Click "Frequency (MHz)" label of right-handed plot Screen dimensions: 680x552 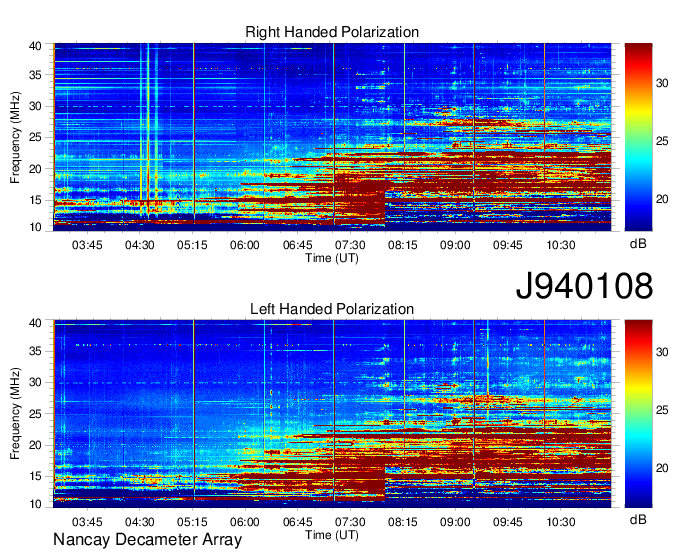(x=15, y=137)
